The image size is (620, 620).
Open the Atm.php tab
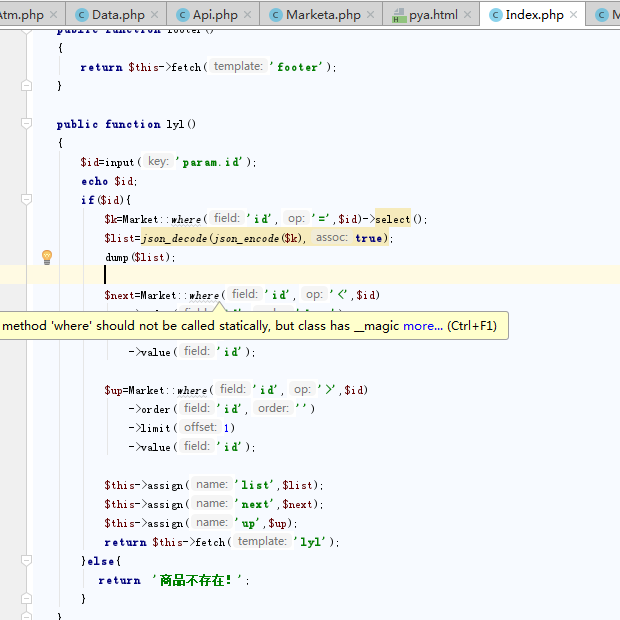[x=21, y=15]
